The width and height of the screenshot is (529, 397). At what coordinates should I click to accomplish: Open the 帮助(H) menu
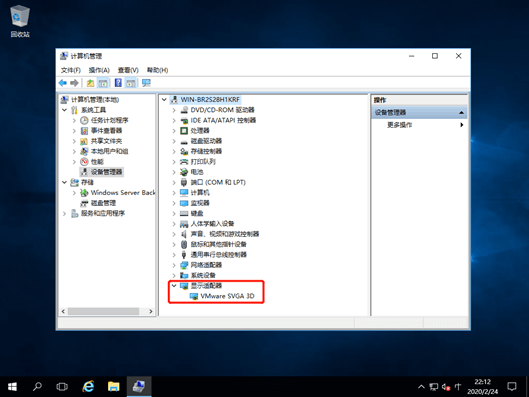(157, 70)
